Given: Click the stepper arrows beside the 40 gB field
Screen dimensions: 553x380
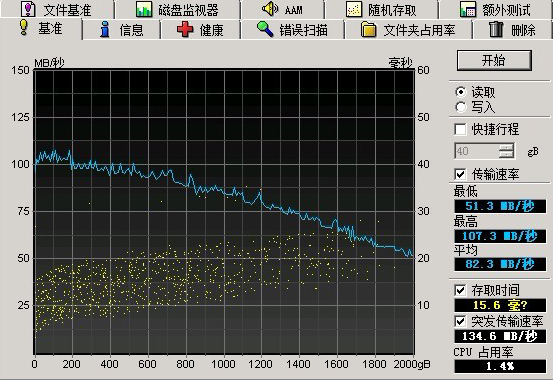Looking at the screenshot, I should point(506,151).
